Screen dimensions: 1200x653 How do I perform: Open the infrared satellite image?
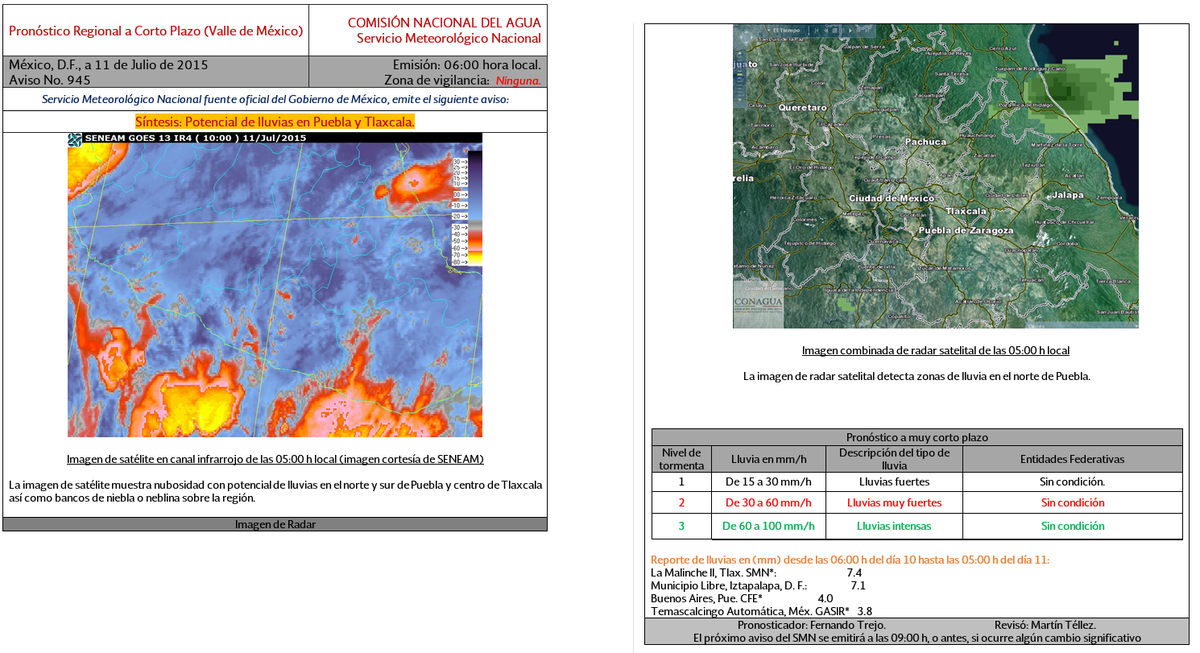[x=275, y=285]
